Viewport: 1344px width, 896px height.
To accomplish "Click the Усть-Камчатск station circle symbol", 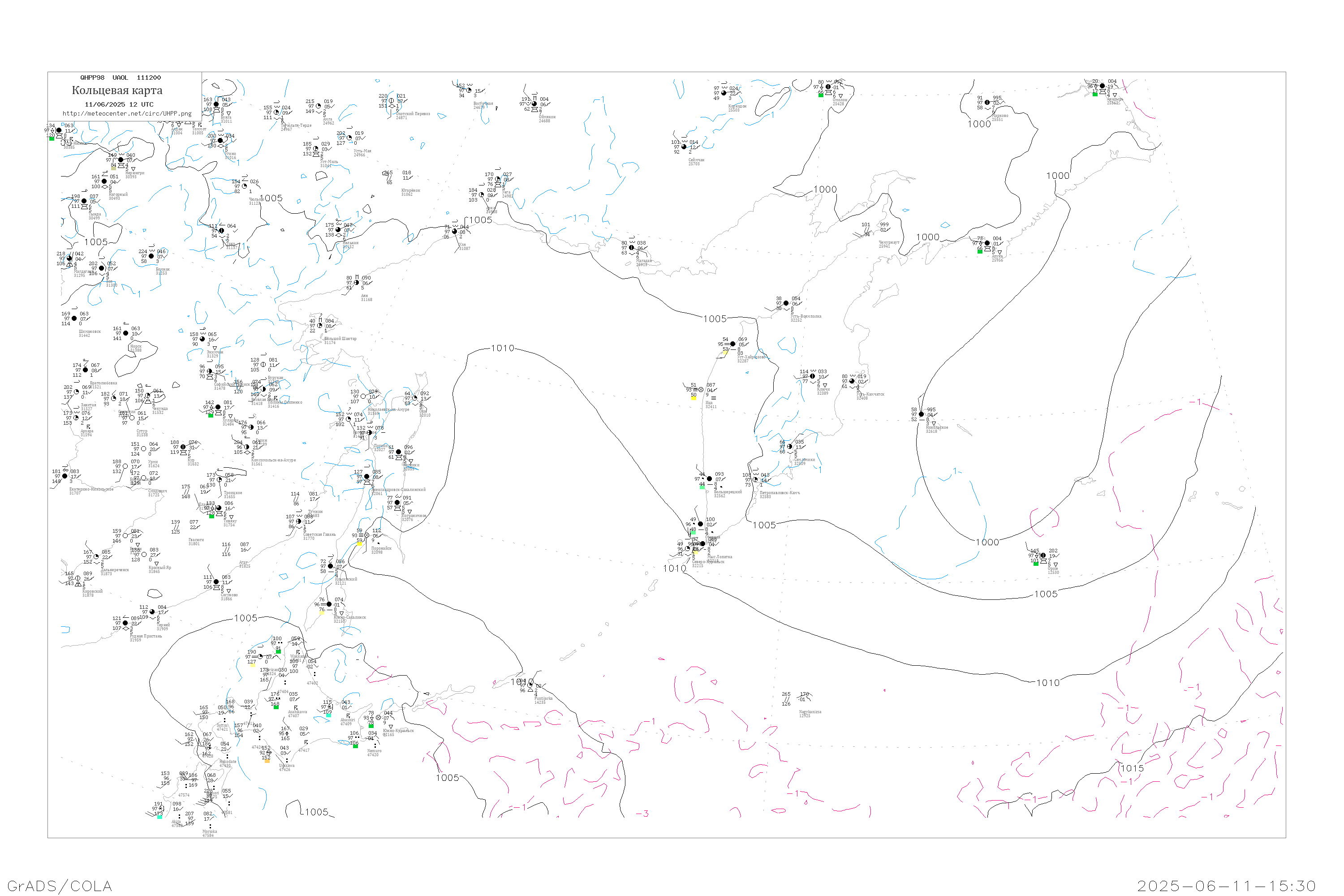I will tap(852, 381).
